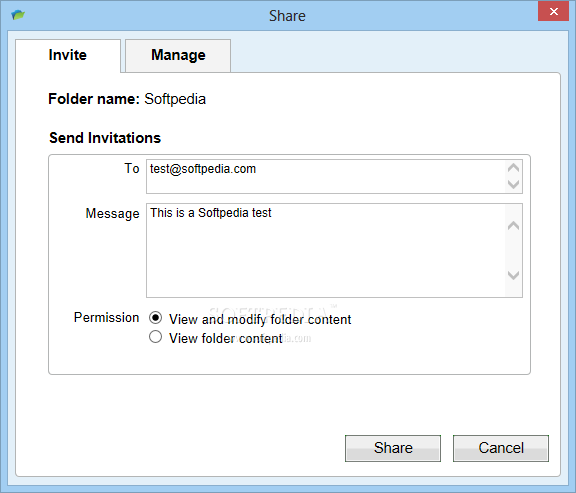Viewport: 576px width, 493px height.
Task: Select View and modify folder content permission
Action: pos(155,318)
